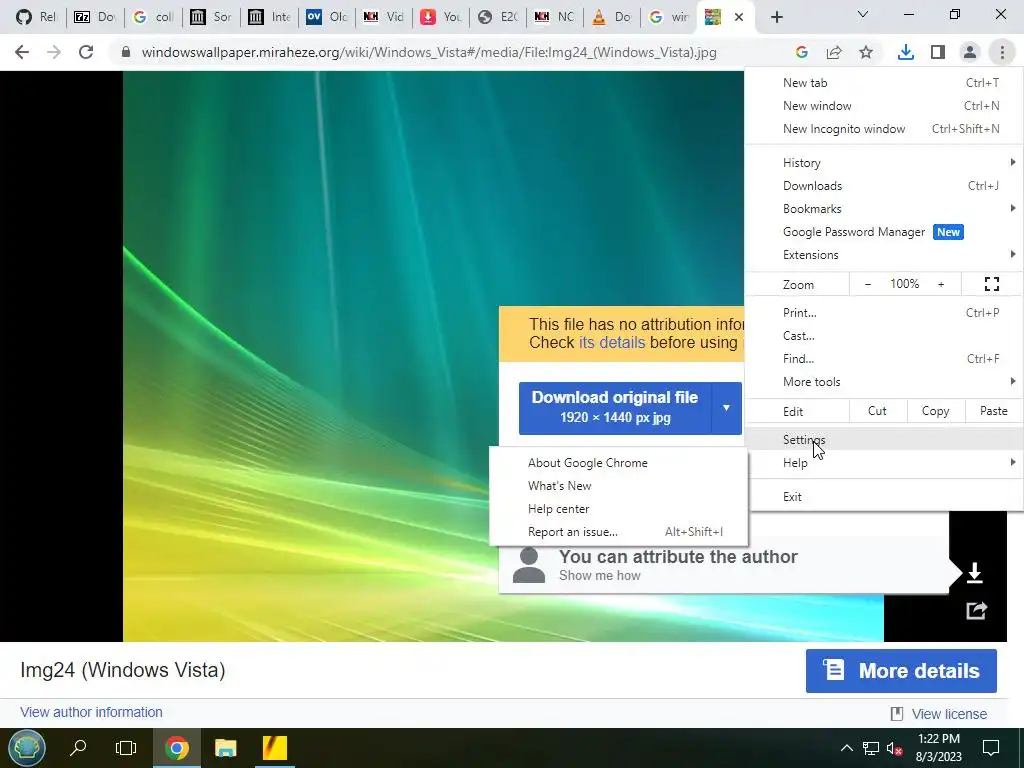Click Cut in the Edit row
The height and width of the screenshot is (768, 1024).
pos(877,411)
